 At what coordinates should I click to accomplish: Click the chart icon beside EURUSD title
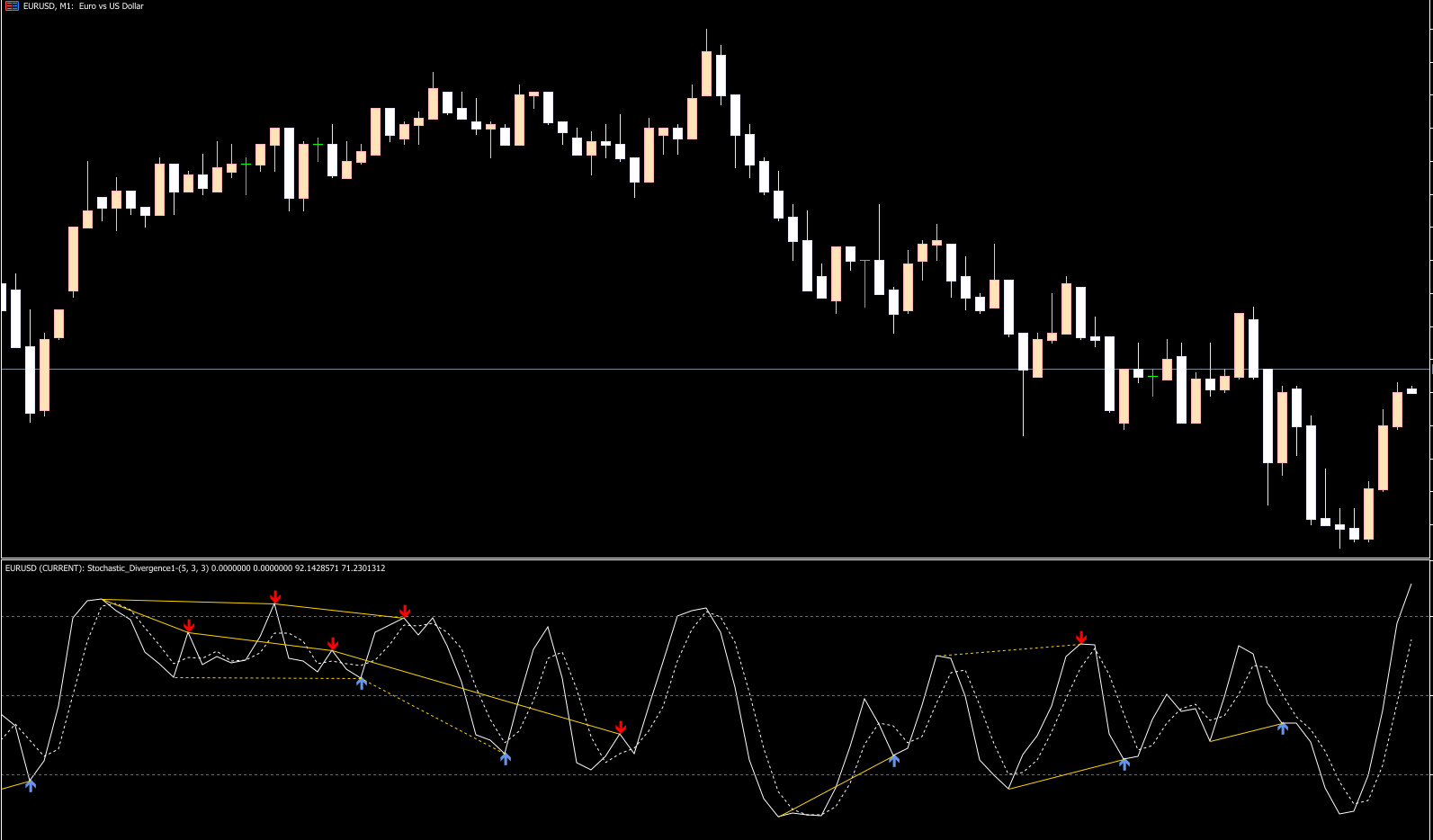click(12, 6)
